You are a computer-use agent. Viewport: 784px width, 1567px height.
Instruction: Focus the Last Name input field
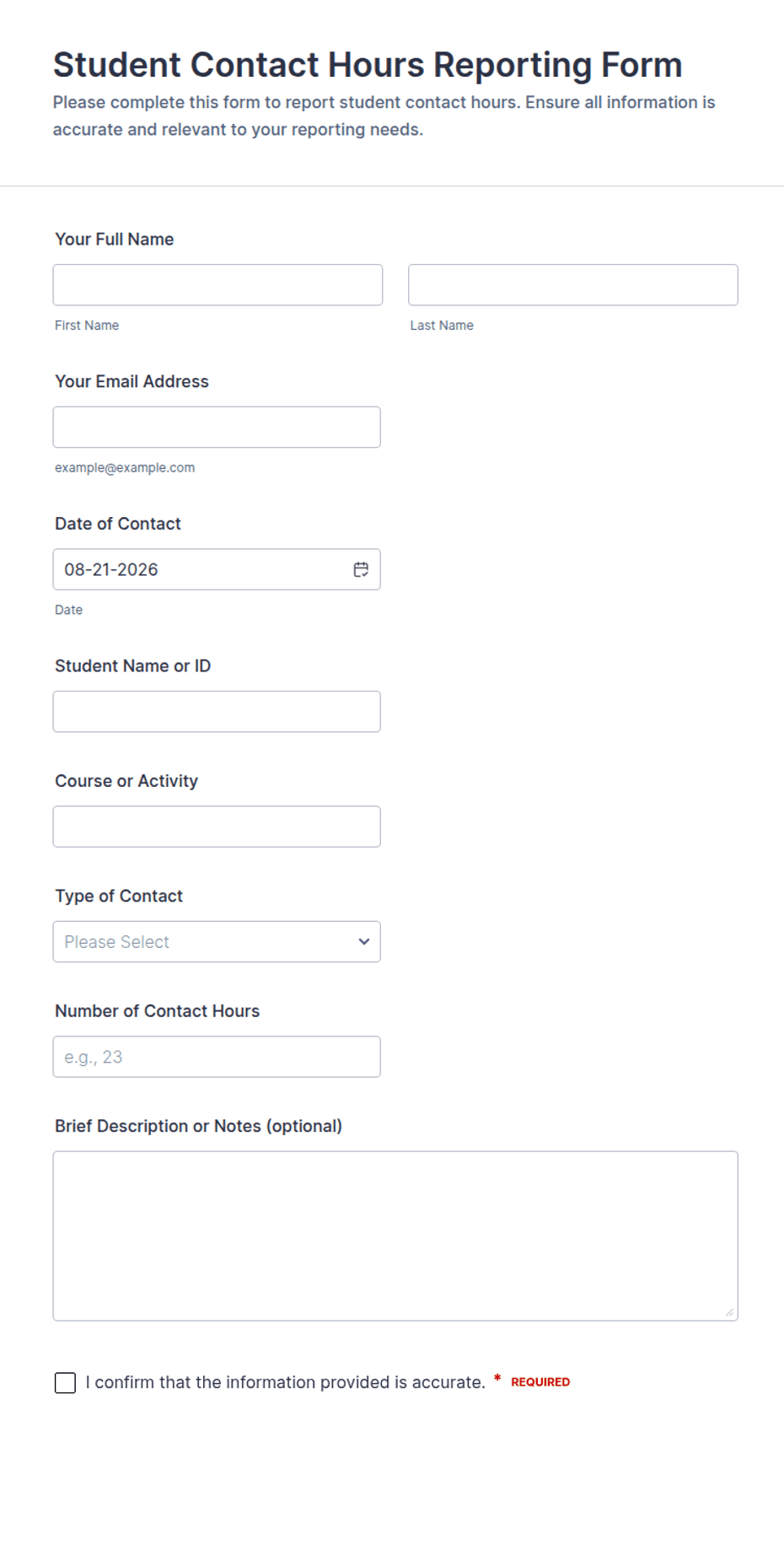572,285
